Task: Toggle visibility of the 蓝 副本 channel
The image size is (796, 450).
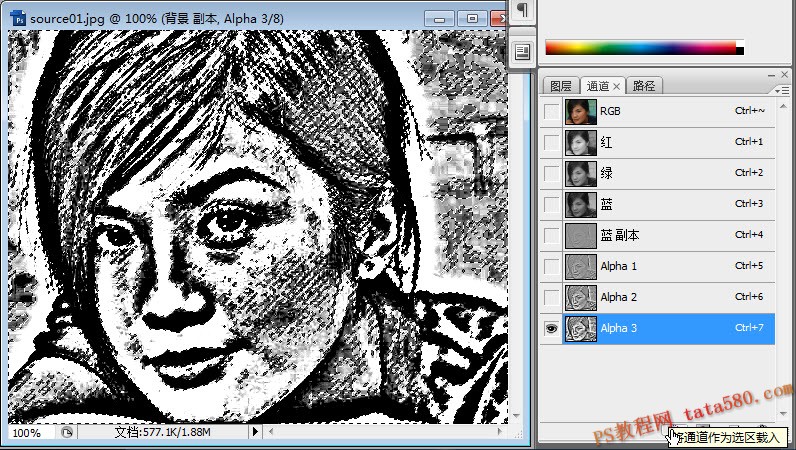Action: 551,235
